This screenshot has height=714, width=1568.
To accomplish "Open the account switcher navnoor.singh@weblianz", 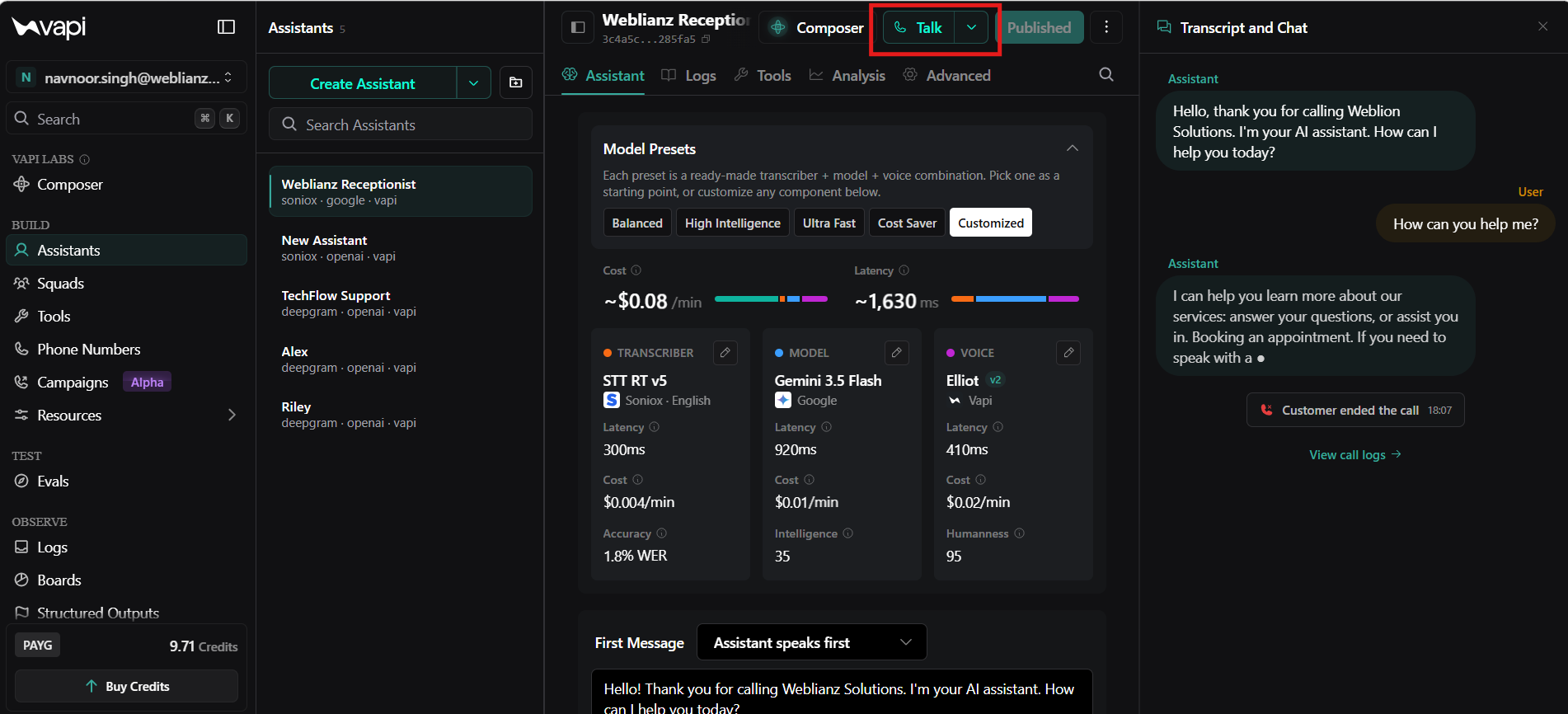I will pos(126,78).
